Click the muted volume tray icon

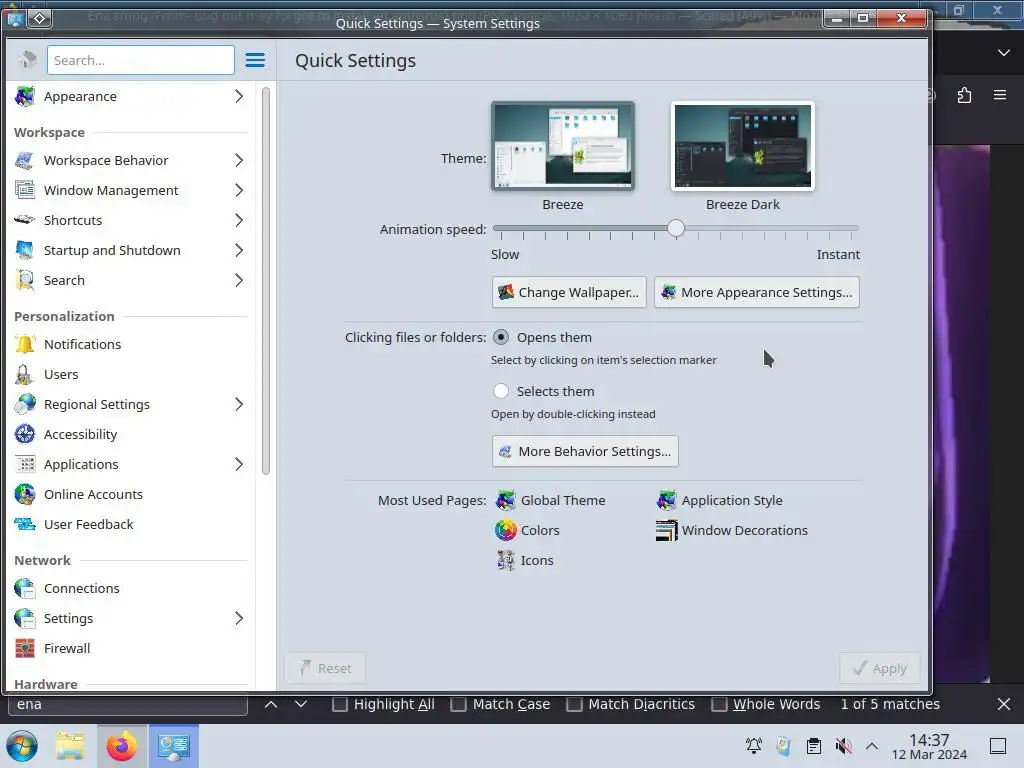(843, 746)
